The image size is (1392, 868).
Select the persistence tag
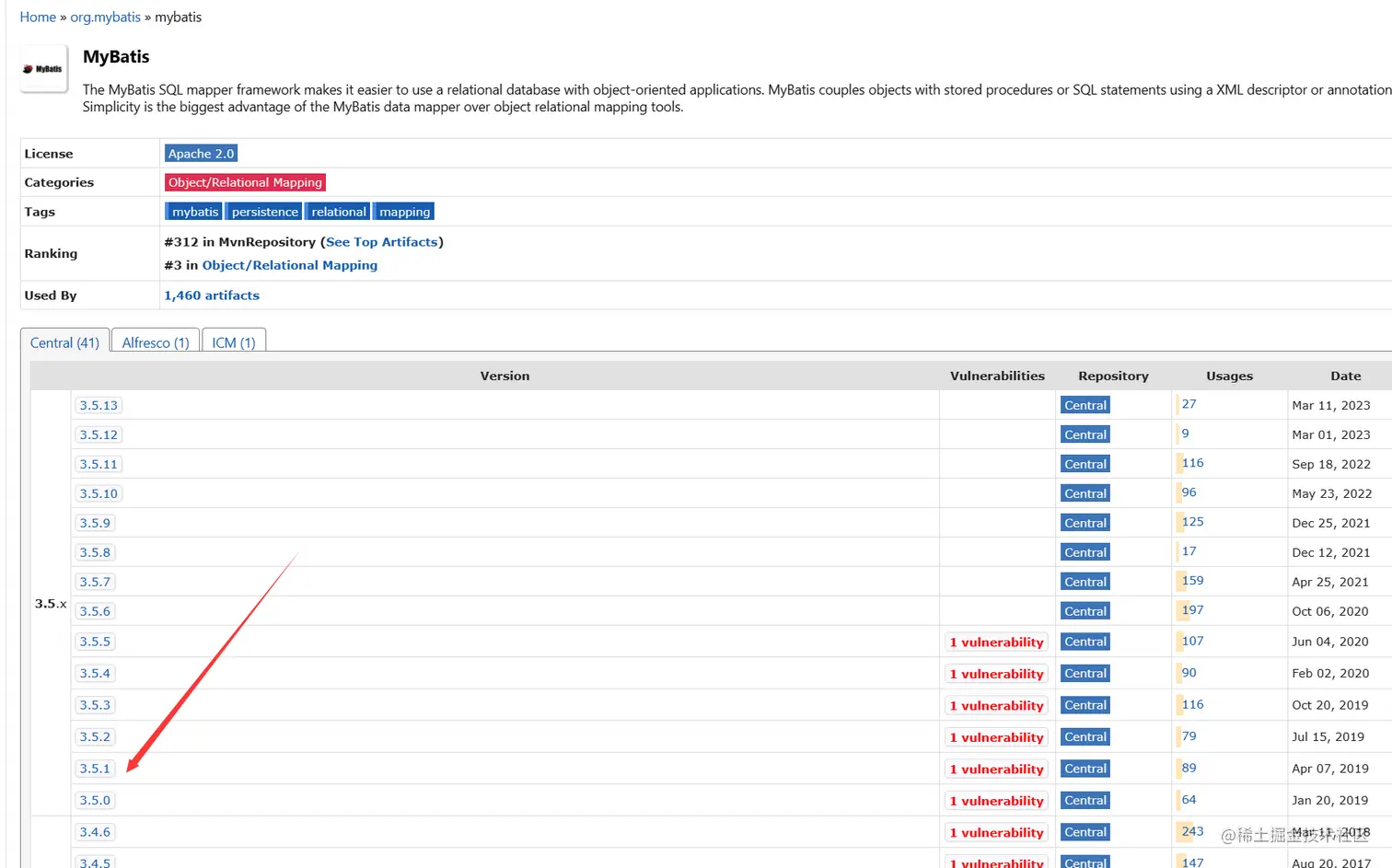pyautogui.click(x=265, y=212)
